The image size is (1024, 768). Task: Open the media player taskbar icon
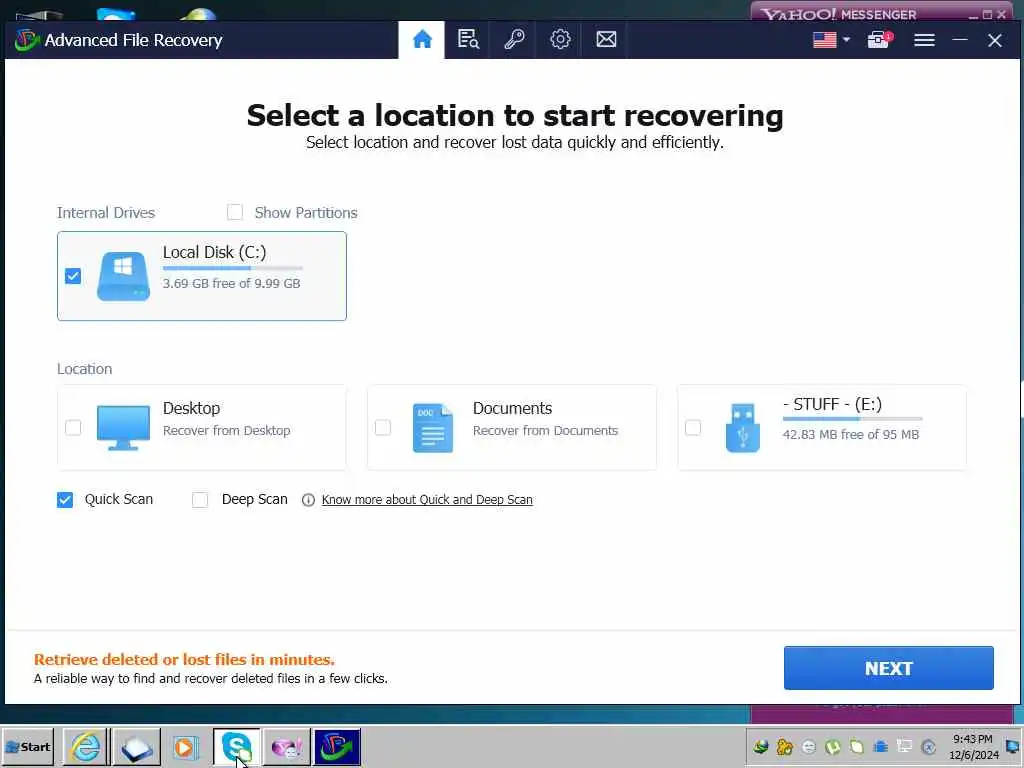[x=185, y=746]
